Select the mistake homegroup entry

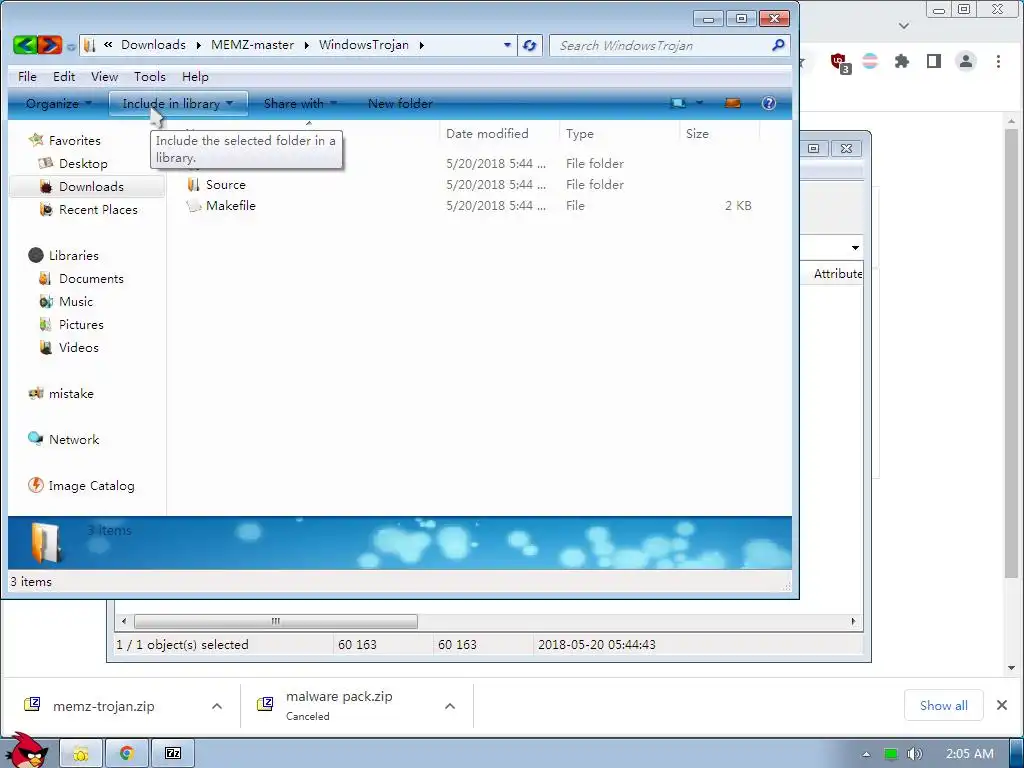tap(71, 394)
